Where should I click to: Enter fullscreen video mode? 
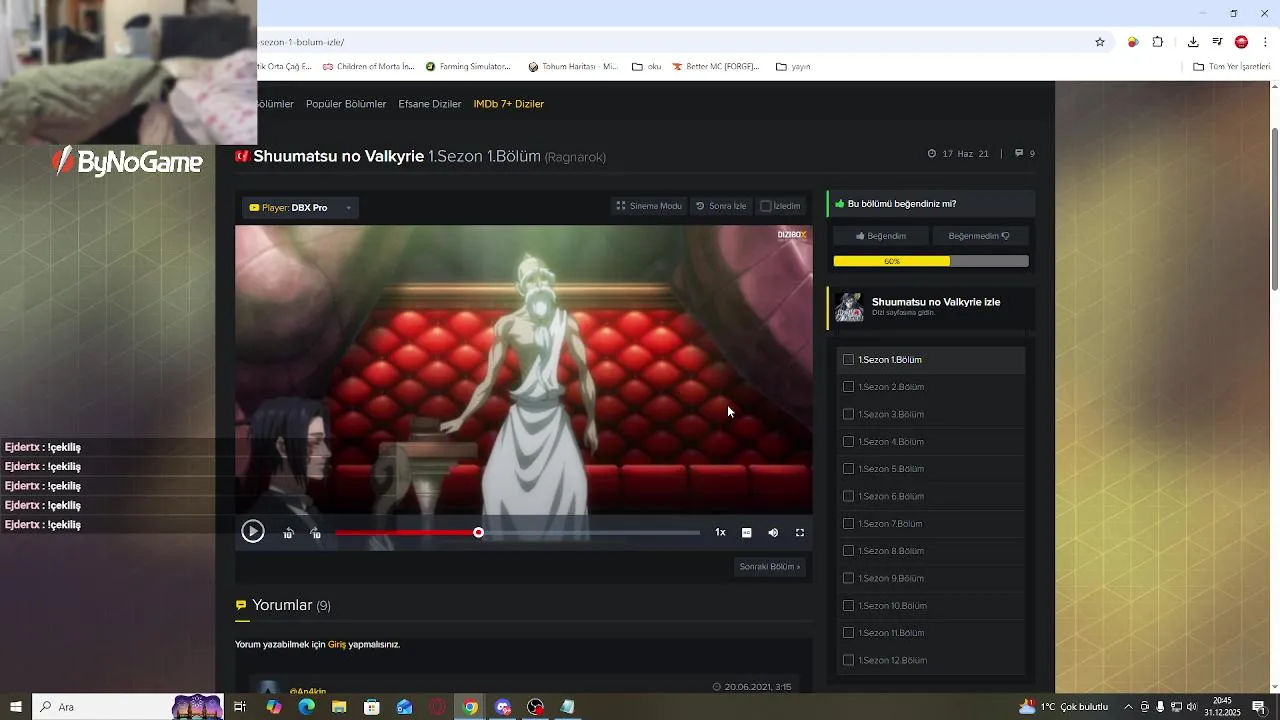click(800, 533)
